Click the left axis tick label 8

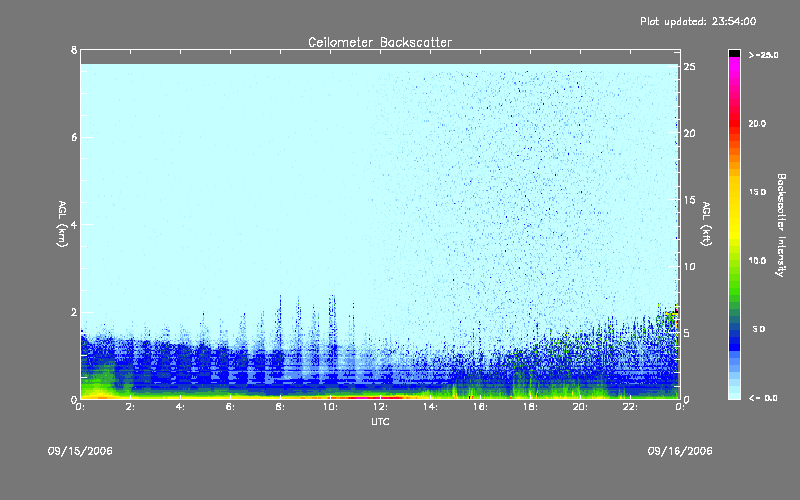[74, 50]
